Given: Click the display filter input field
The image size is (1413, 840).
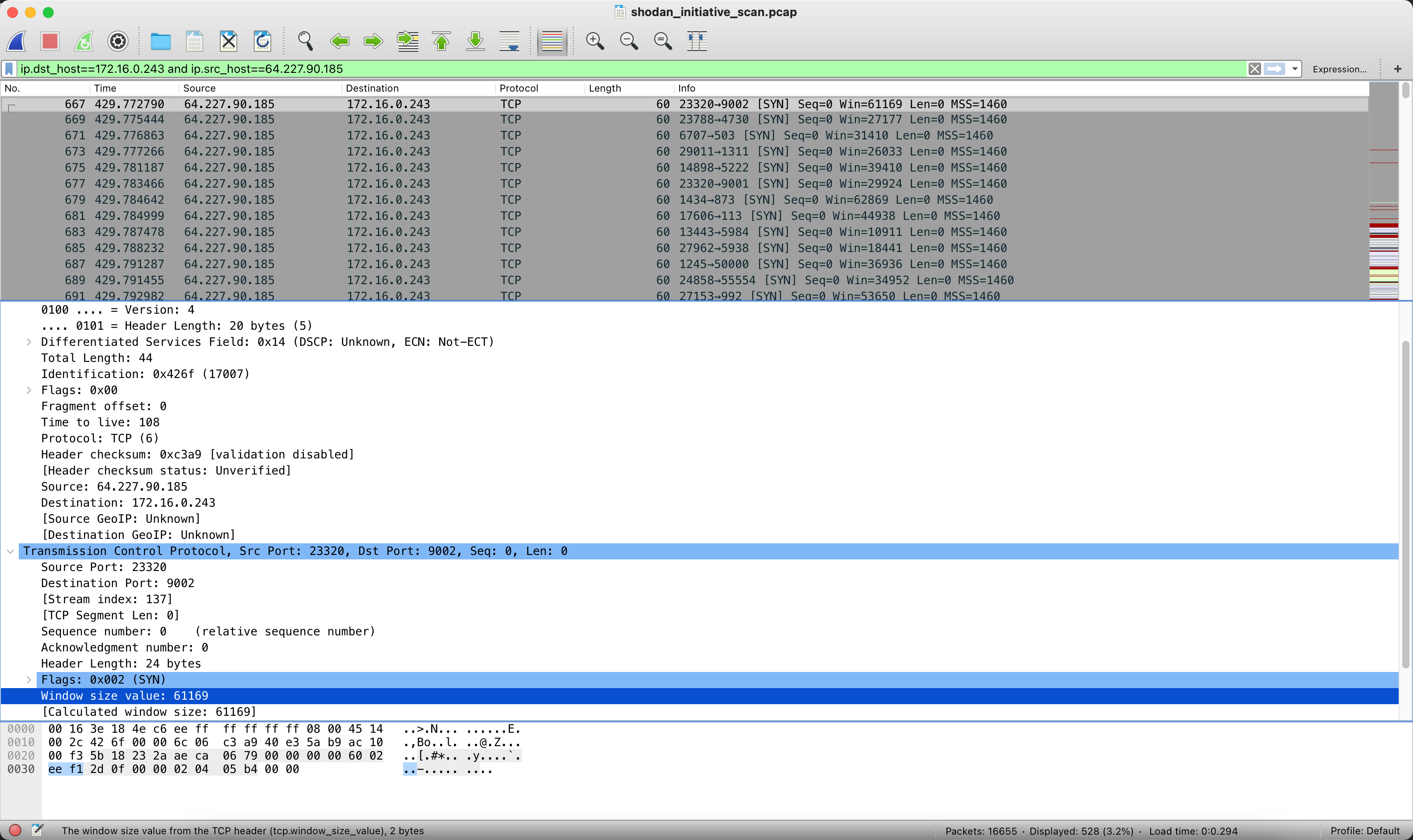Looking at the screenshot, I should click(x=631, y=69).
